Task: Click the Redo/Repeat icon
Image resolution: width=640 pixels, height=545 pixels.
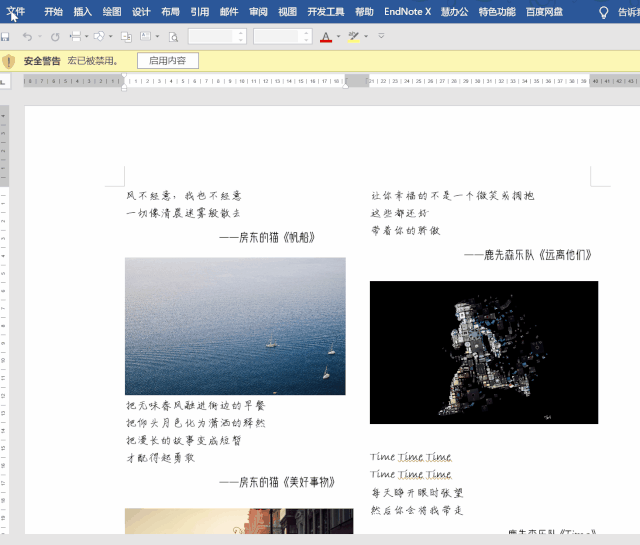Action: pos(55,36)
